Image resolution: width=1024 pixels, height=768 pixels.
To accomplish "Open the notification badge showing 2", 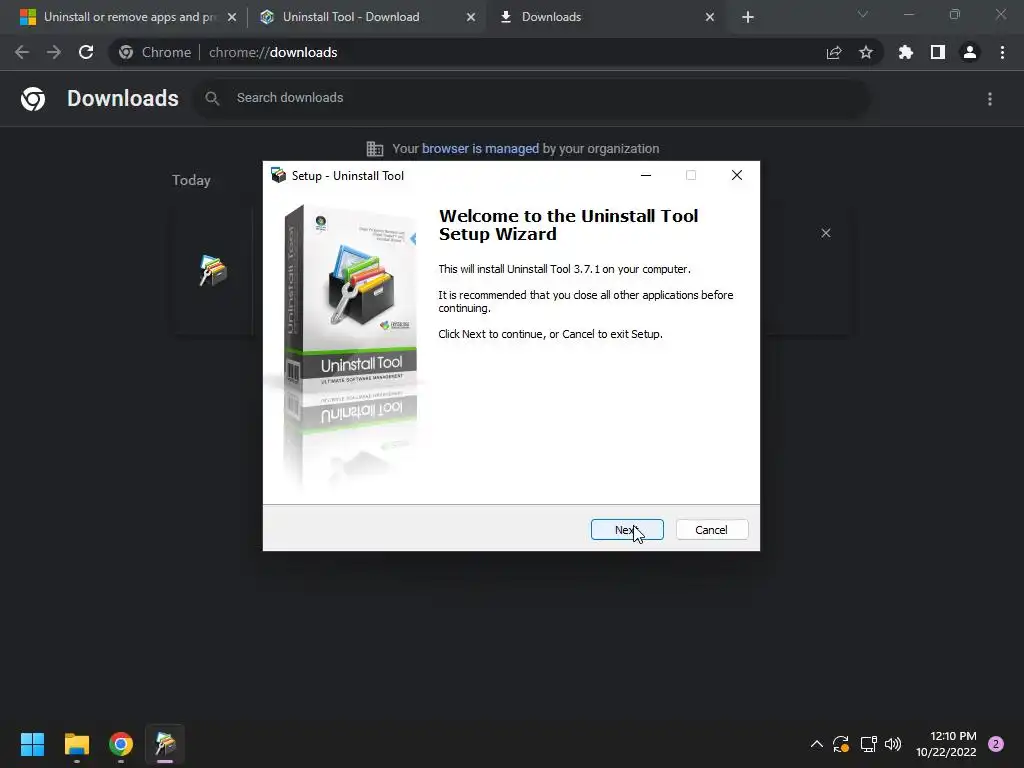I will coord(996,744).
